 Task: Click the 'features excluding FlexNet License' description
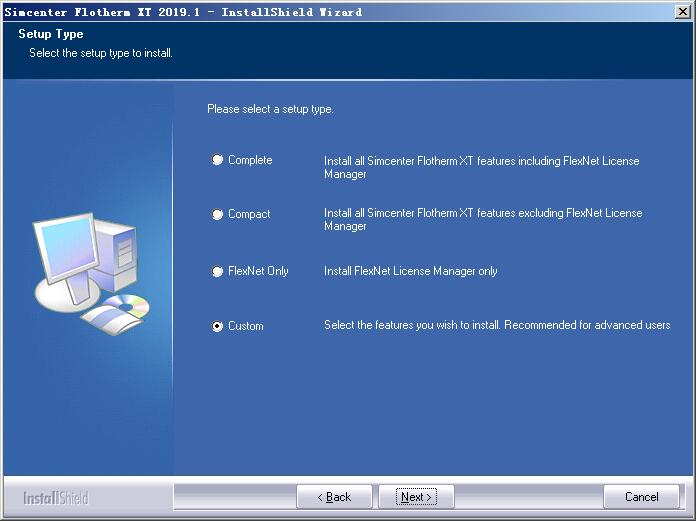(x=483, y=219)
